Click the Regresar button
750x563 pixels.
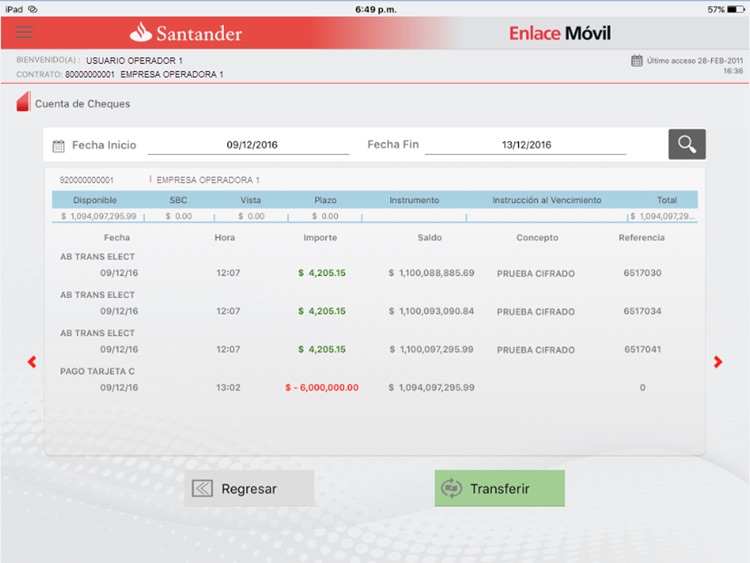click(x=249, y=488)
